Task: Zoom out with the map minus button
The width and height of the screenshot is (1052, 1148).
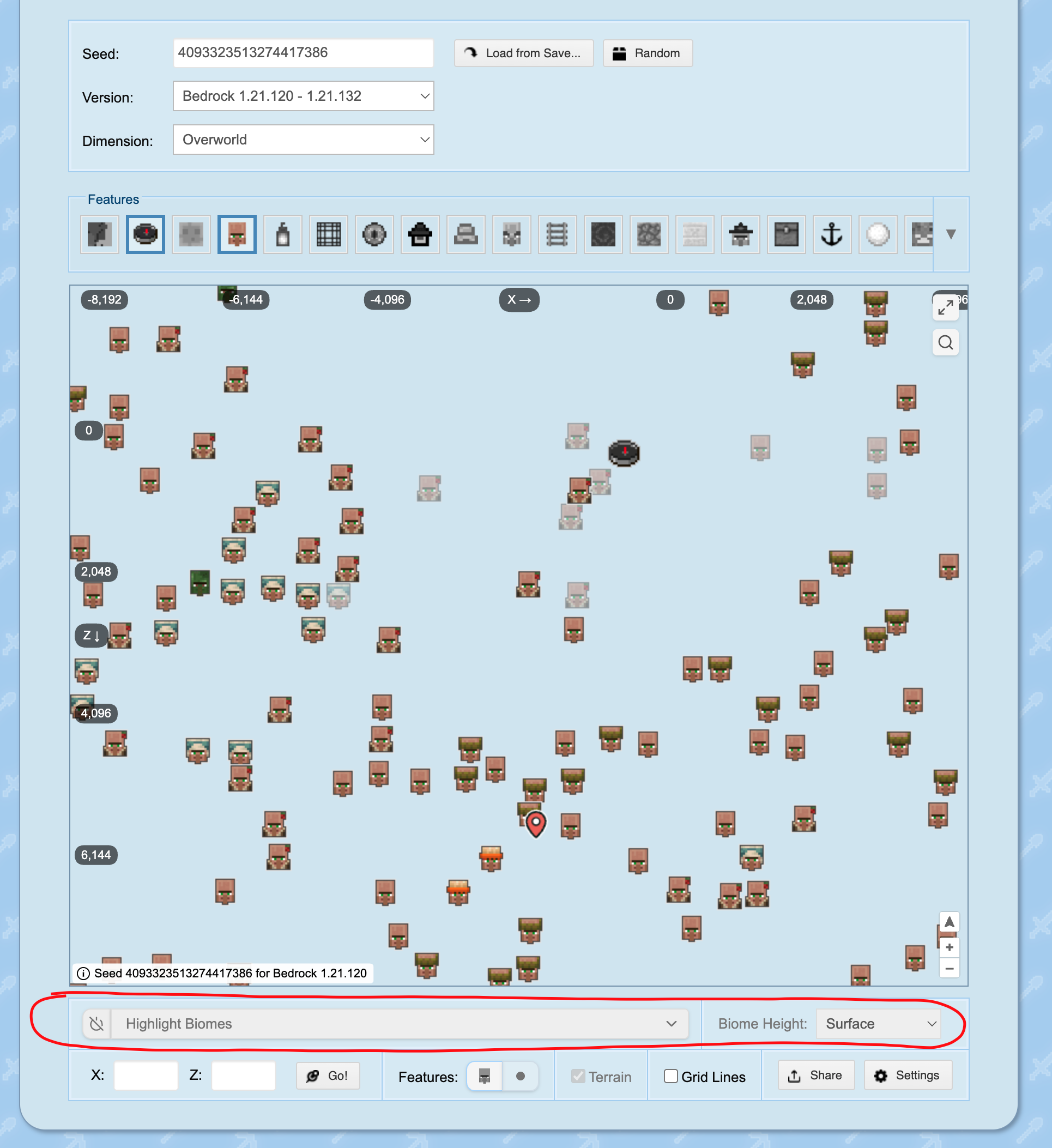Action: 949,968
